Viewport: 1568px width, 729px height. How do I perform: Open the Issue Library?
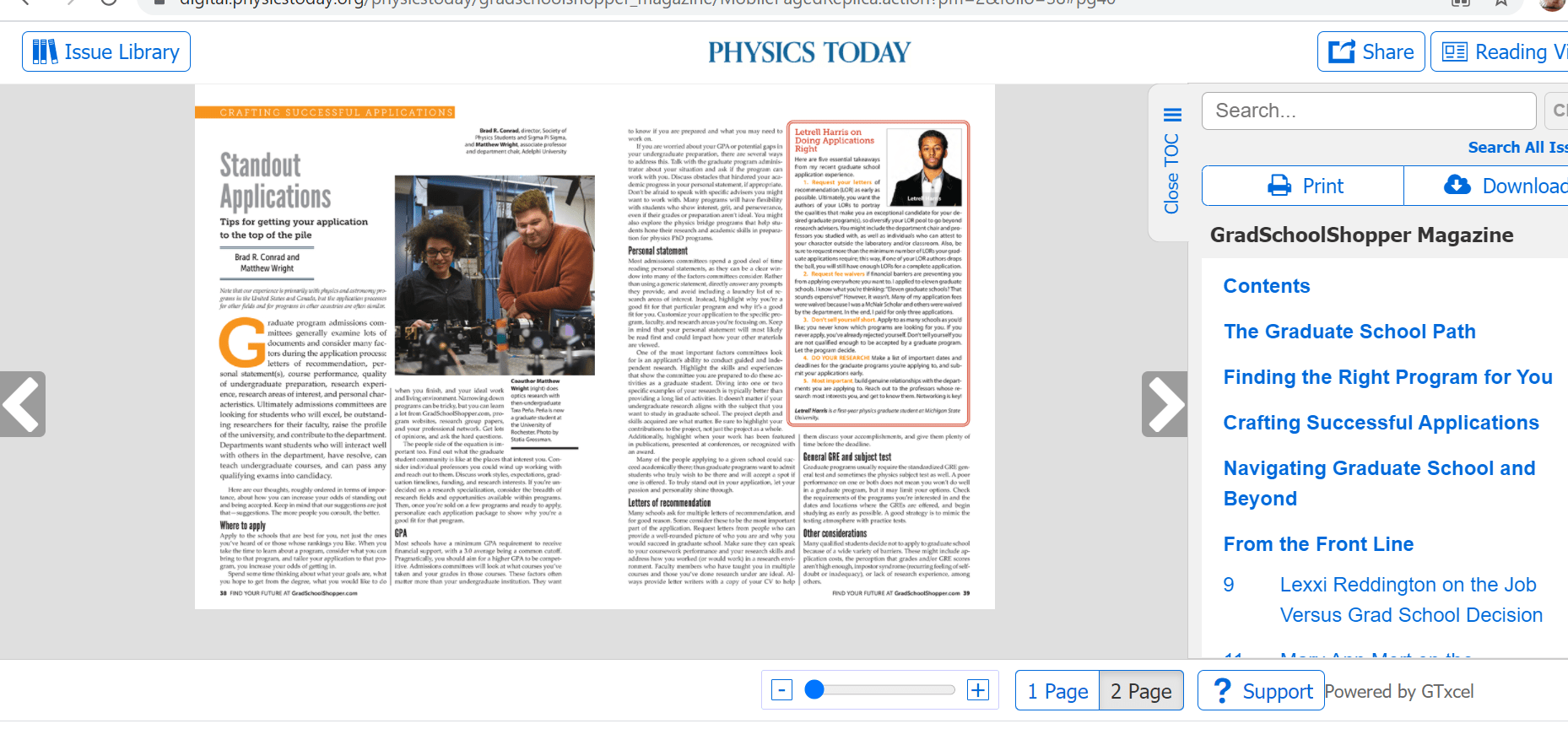[106, 51]
